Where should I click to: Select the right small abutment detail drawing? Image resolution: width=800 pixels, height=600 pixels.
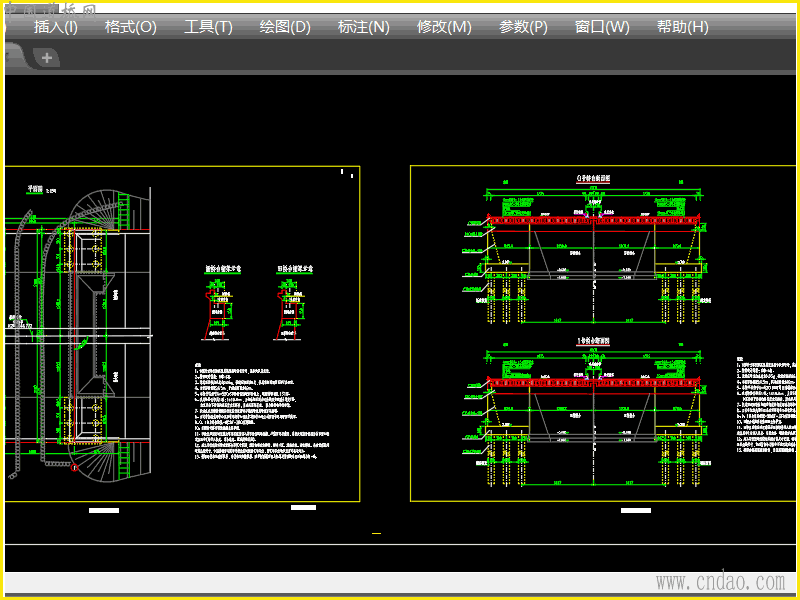tap(293, 303)
